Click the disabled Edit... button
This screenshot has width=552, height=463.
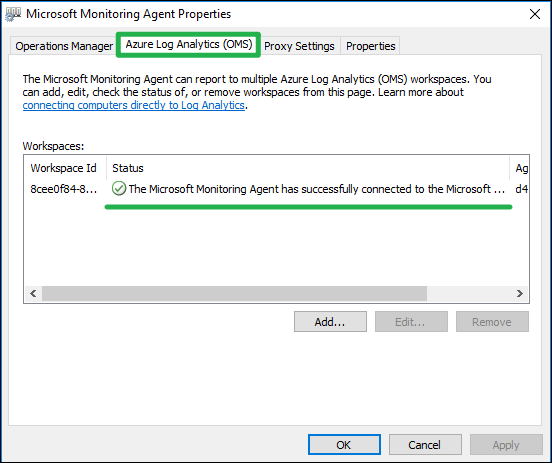click(411, 321)
